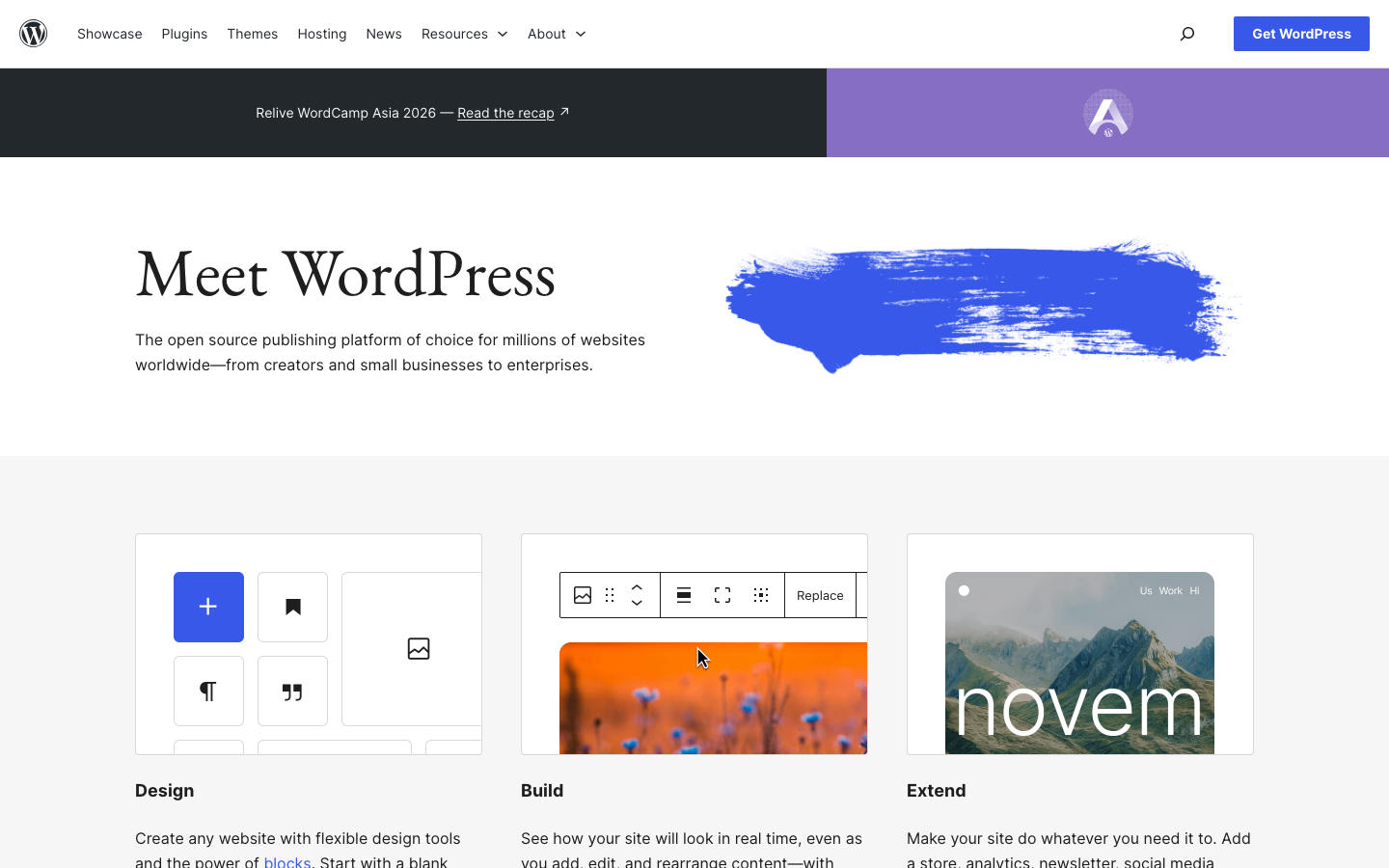1389x868 pixels.
Task: Click the blue plus block inserter tile
Action: coord(208,607)
